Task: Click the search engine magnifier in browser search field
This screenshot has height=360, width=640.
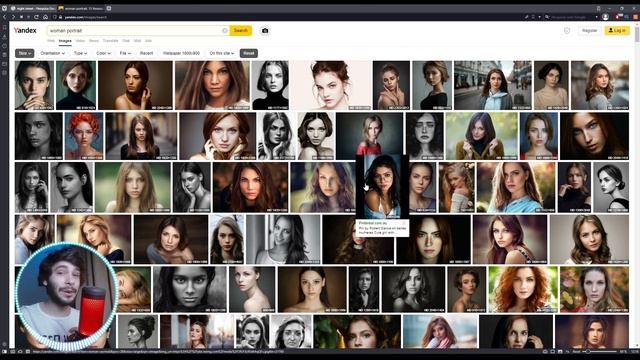Action: pos(547,17)
